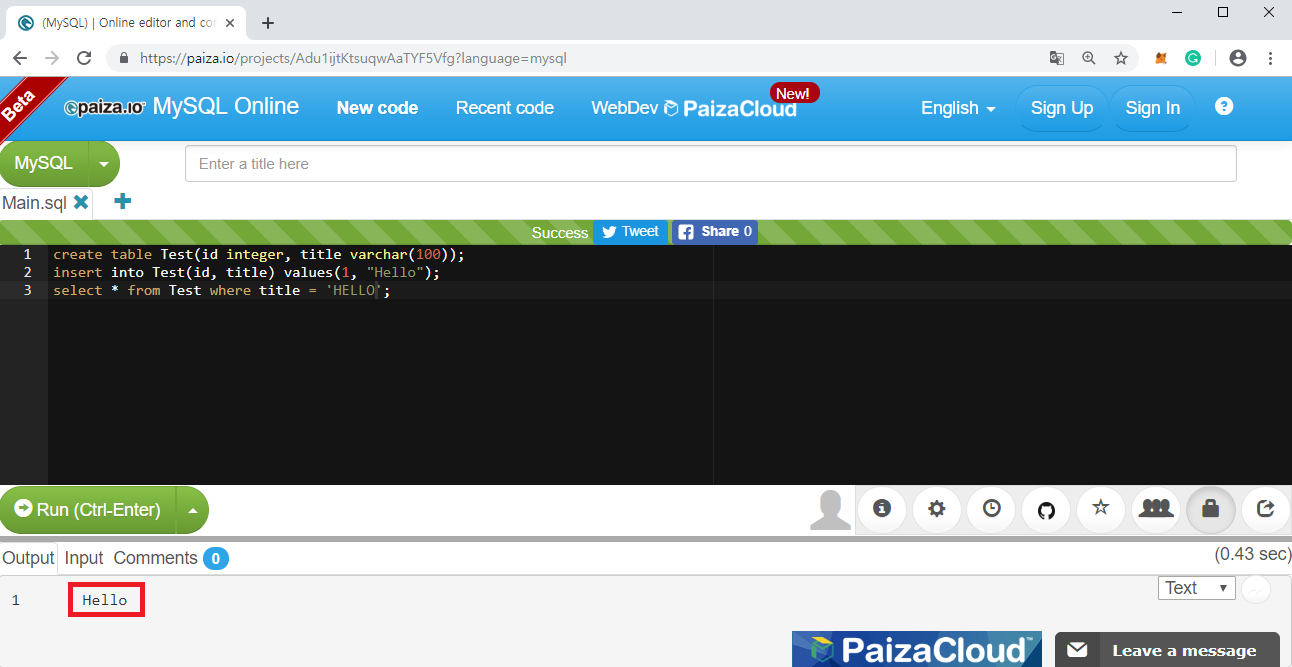Switch to the Output tab
This screenshot has width=1292, height=667.
coord(28,558)
